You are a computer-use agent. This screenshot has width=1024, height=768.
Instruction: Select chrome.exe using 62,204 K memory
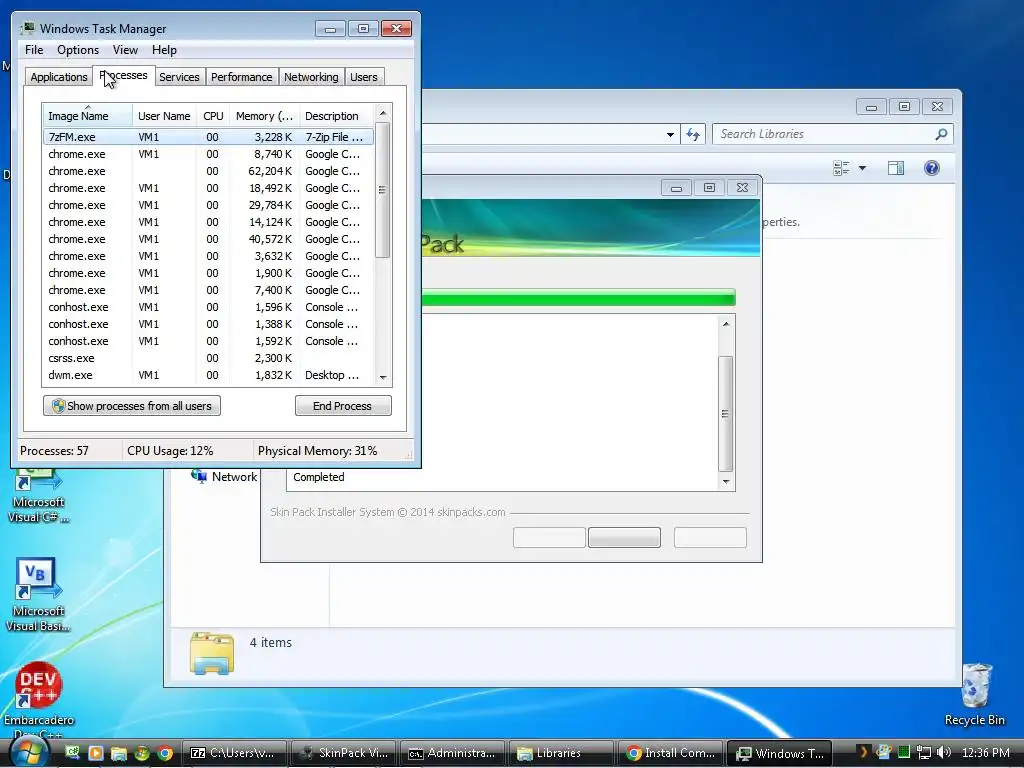click(x=208, y=171)
